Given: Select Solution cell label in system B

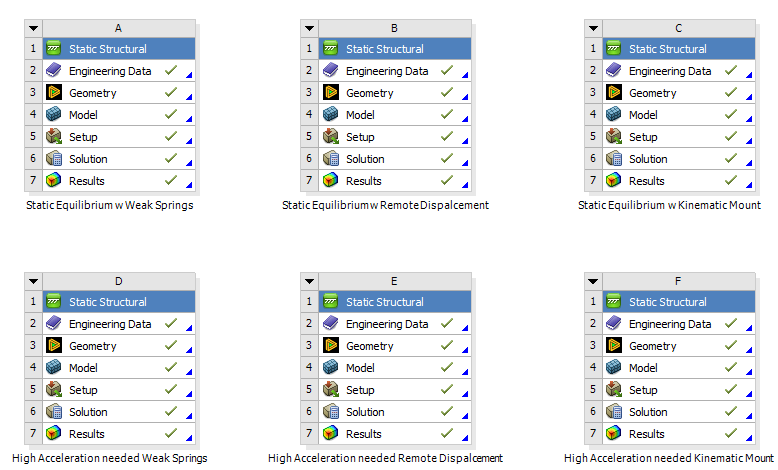Looking at the screenshot, I should (365, 159).
